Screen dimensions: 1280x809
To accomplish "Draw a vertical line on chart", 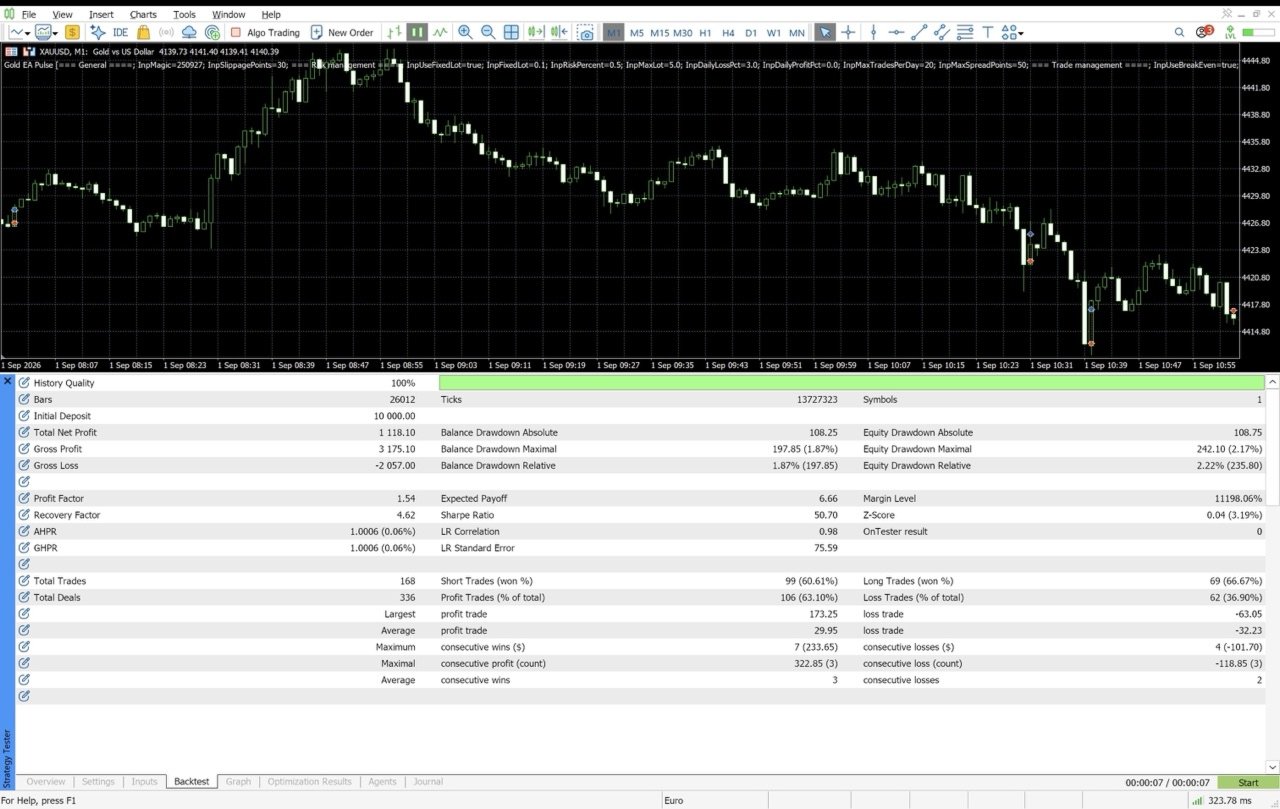I will coord(872,32).
